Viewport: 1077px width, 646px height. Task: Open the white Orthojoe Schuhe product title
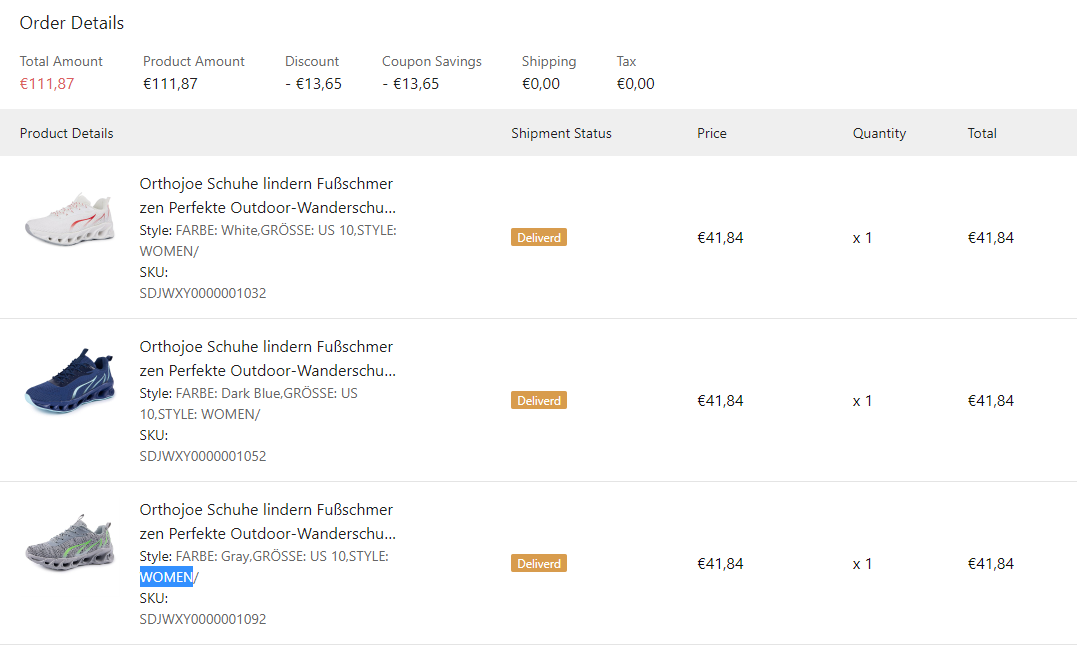[x=267, y=196]
